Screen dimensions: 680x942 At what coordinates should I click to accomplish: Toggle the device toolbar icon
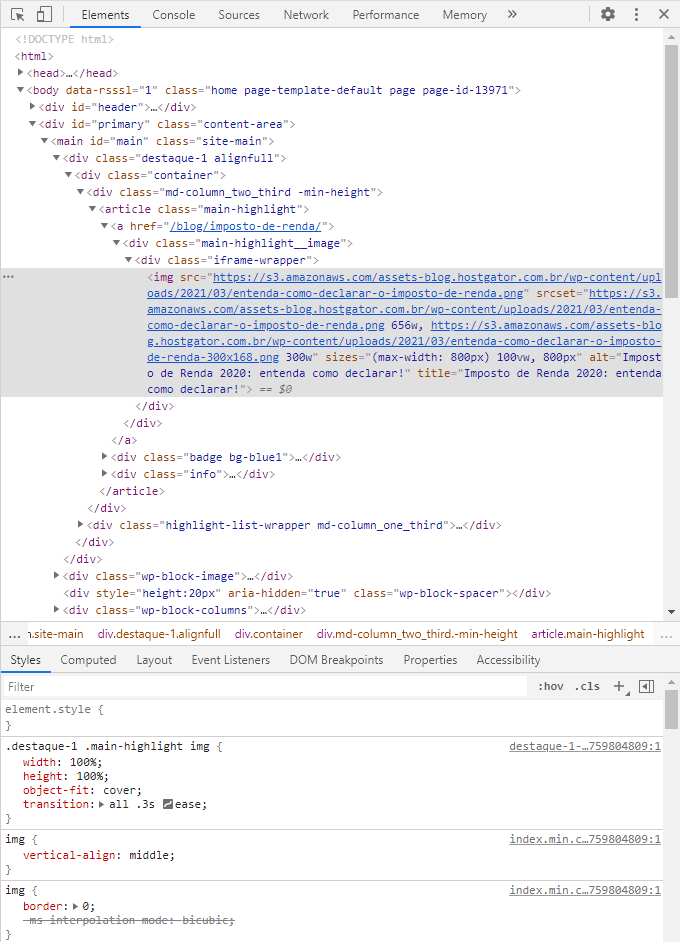point(44,15)
